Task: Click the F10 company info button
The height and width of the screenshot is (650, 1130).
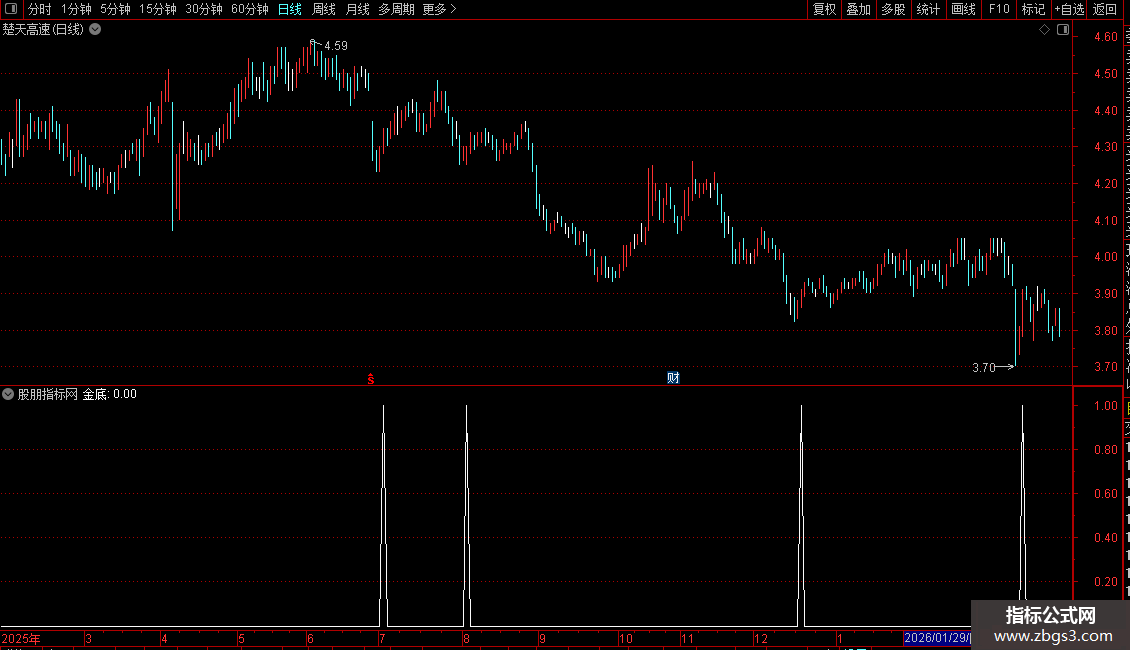Action: [x=999, y=9]
